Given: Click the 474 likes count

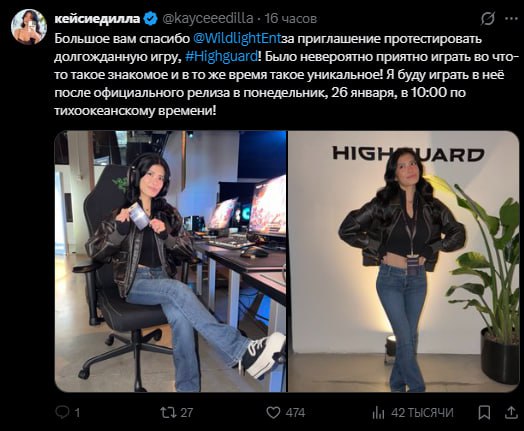Looking at the screenshot, I should [x=295, y=413].
